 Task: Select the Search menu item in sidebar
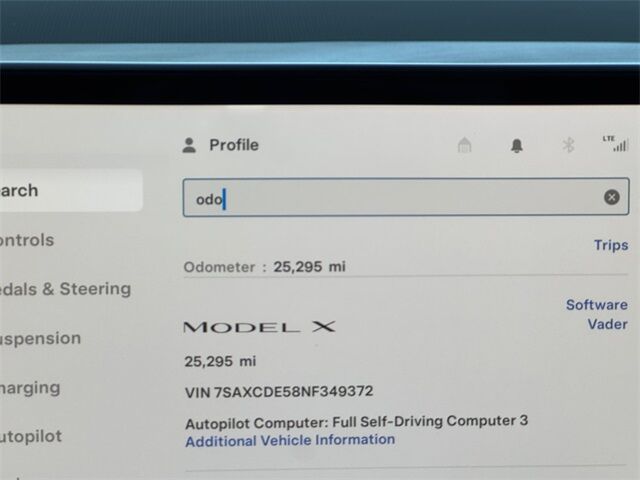[x=71, y=191]
